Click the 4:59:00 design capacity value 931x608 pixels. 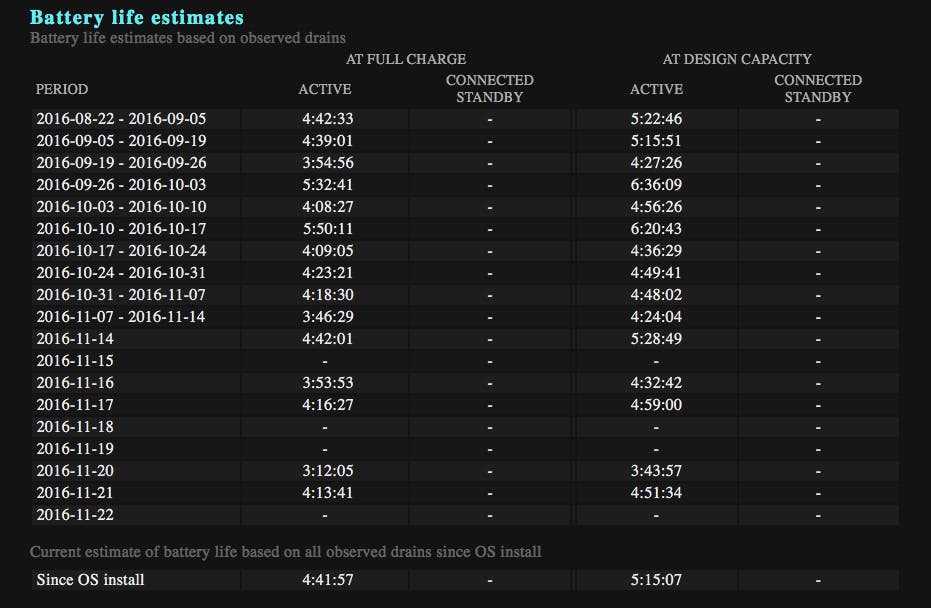656,405
